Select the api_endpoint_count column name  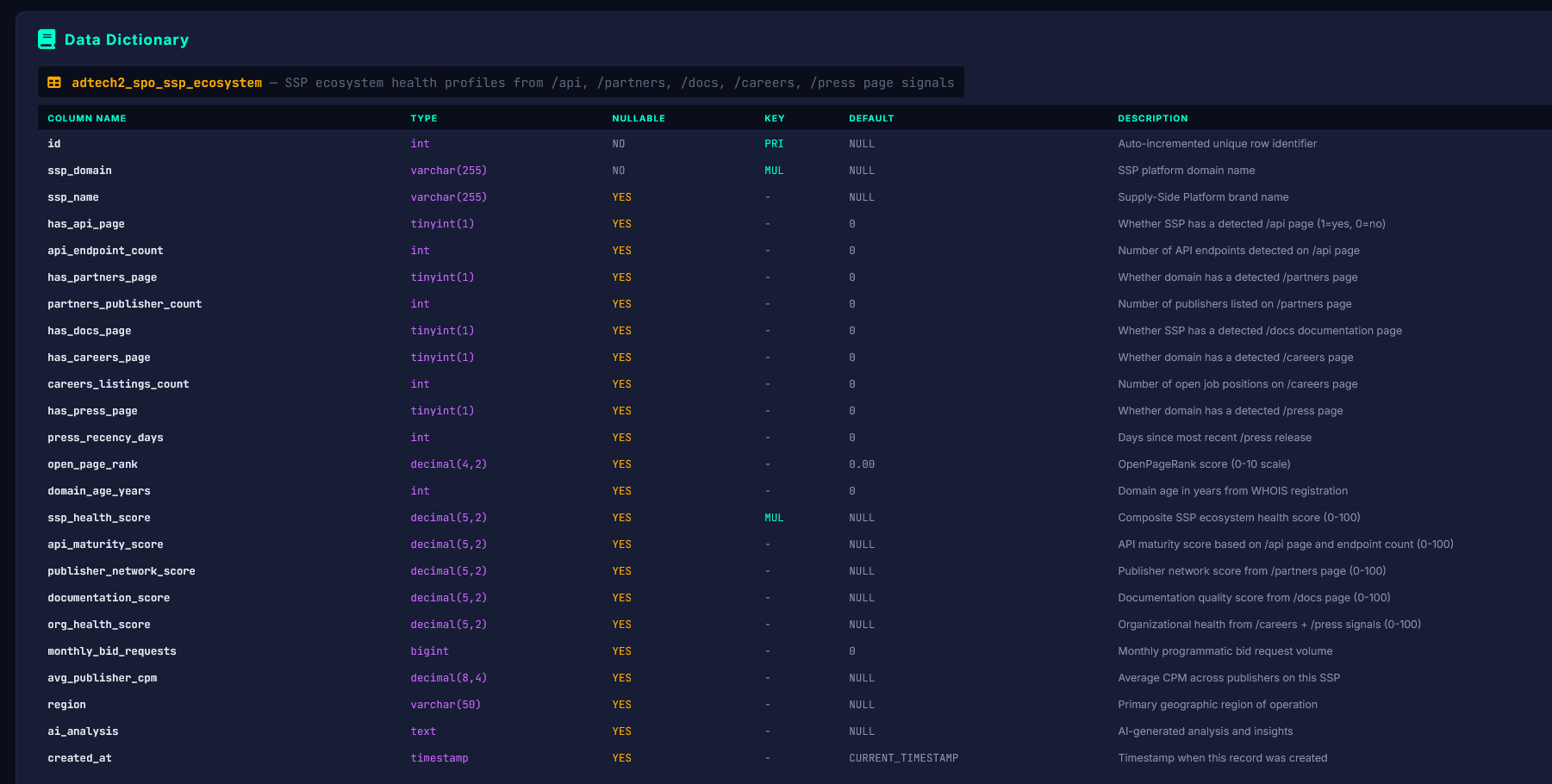click(105, 251)
